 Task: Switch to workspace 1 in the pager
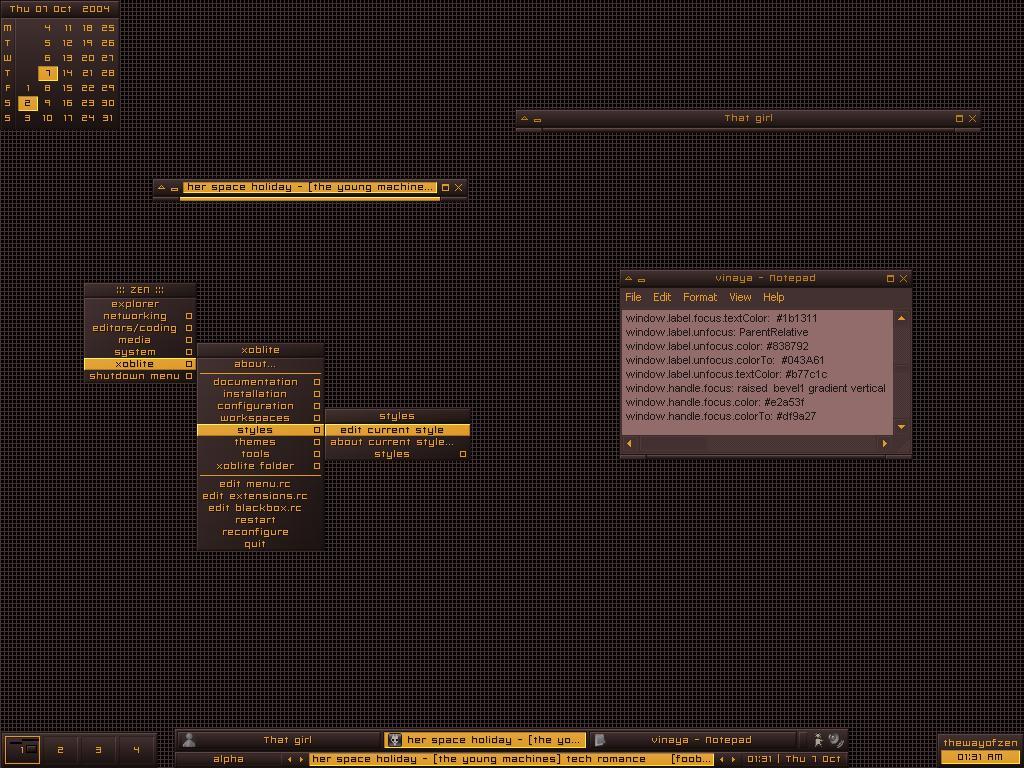[22, 750]
